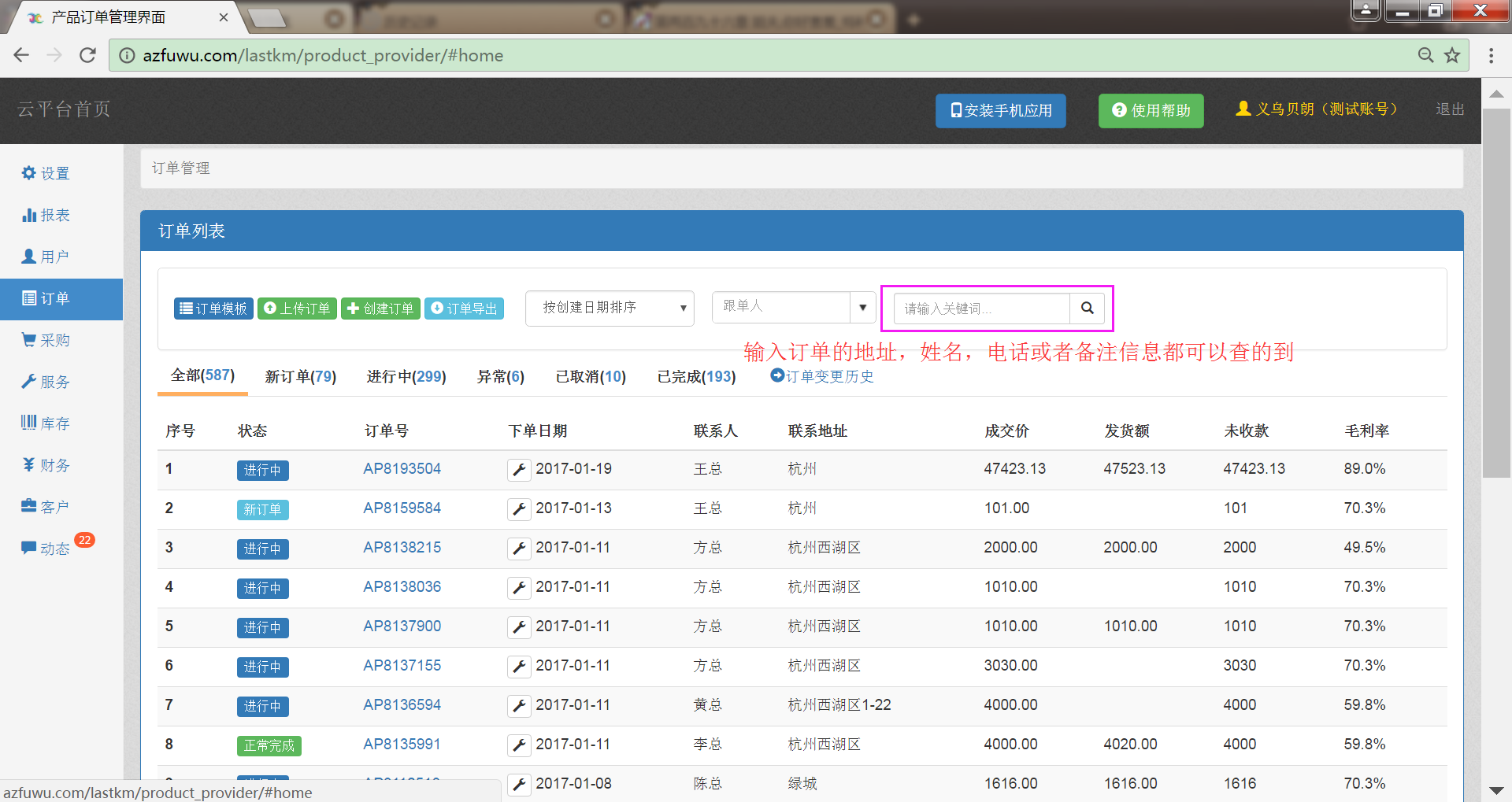
Task: Open the 按创建日期排序 sort dropdown
Action: (610, 308)
